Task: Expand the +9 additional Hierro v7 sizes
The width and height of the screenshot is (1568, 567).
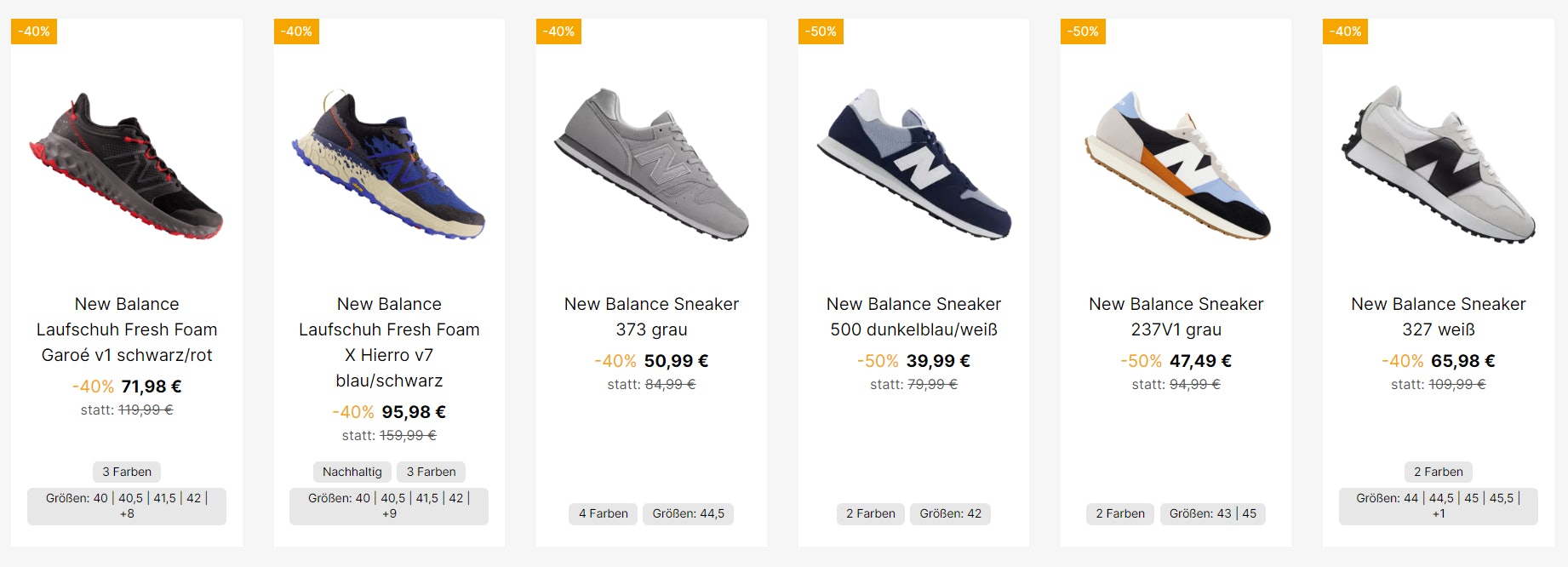Action: [x=390, y=515]
